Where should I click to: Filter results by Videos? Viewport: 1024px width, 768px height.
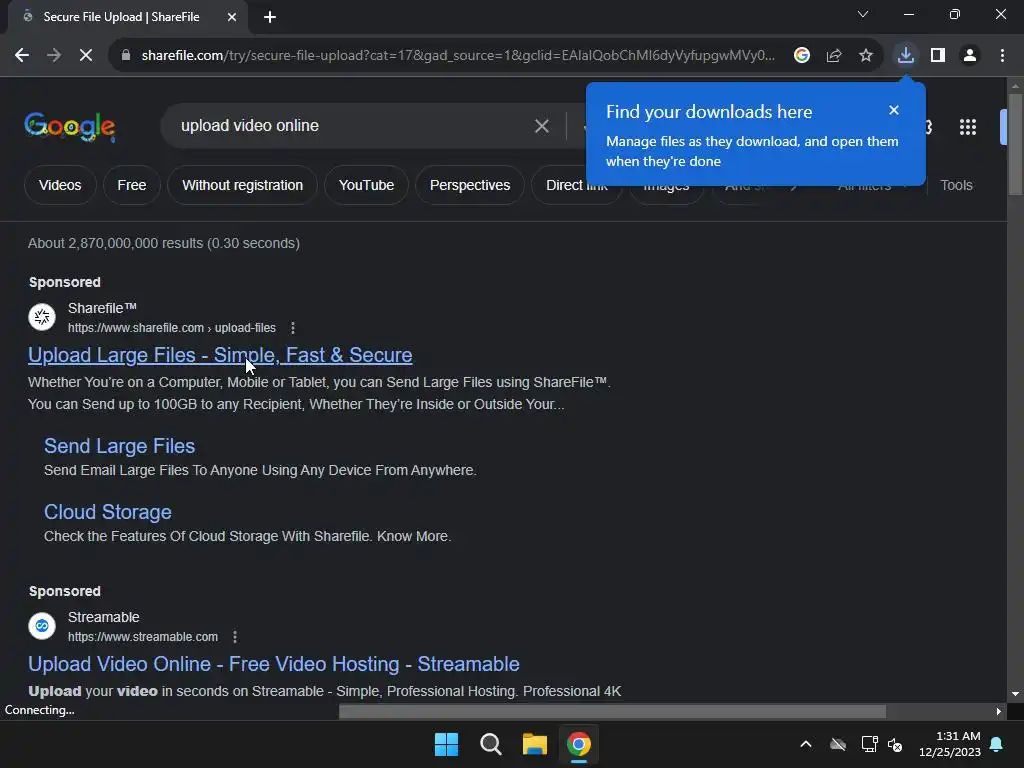(x=60, y=185)
